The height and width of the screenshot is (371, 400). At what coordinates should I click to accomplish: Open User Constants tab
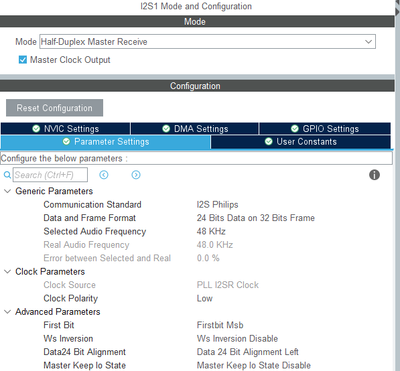(301, 142)
